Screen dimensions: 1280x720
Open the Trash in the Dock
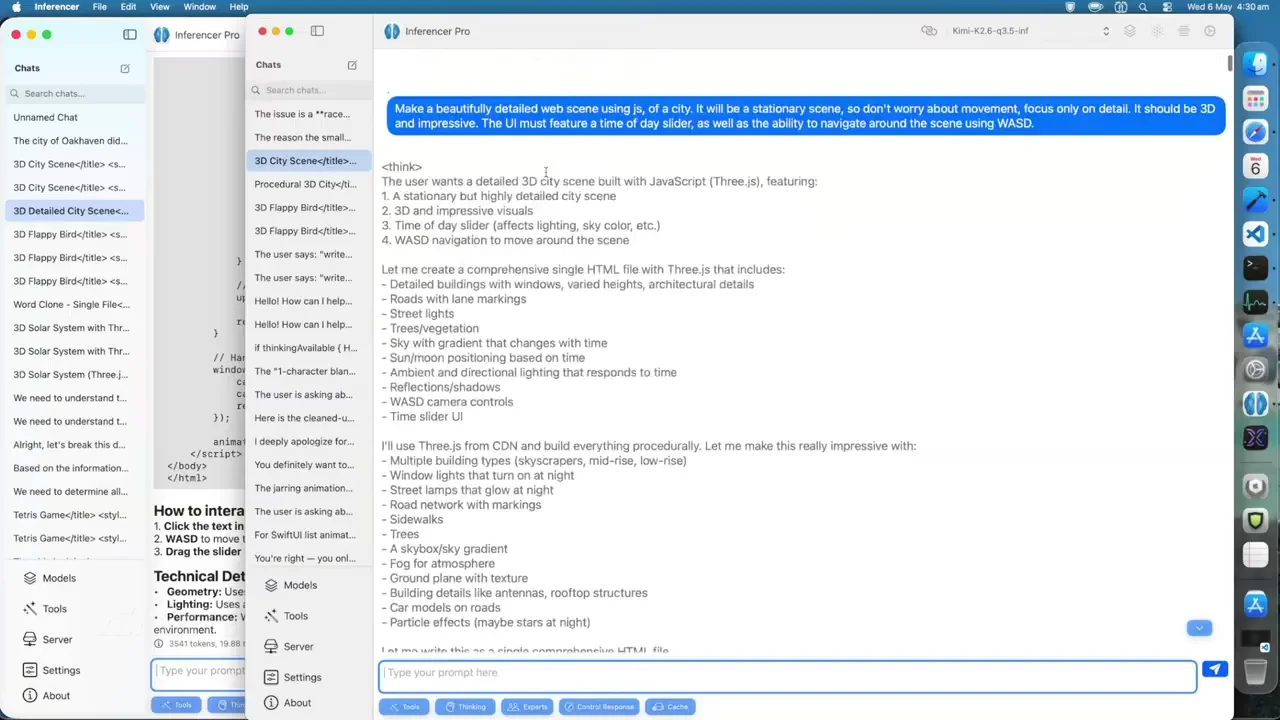click(x=1255, y=671)
